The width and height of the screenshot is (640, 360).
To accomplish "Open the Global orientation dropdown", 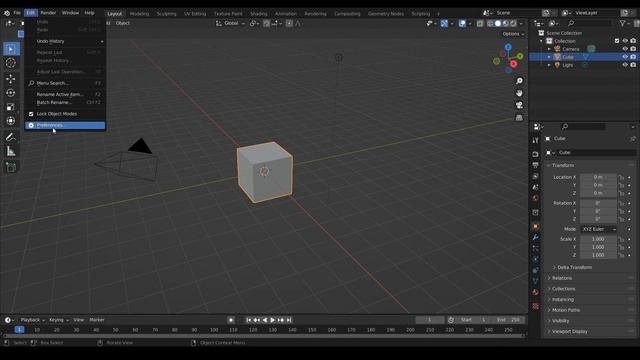I will 230,24.
